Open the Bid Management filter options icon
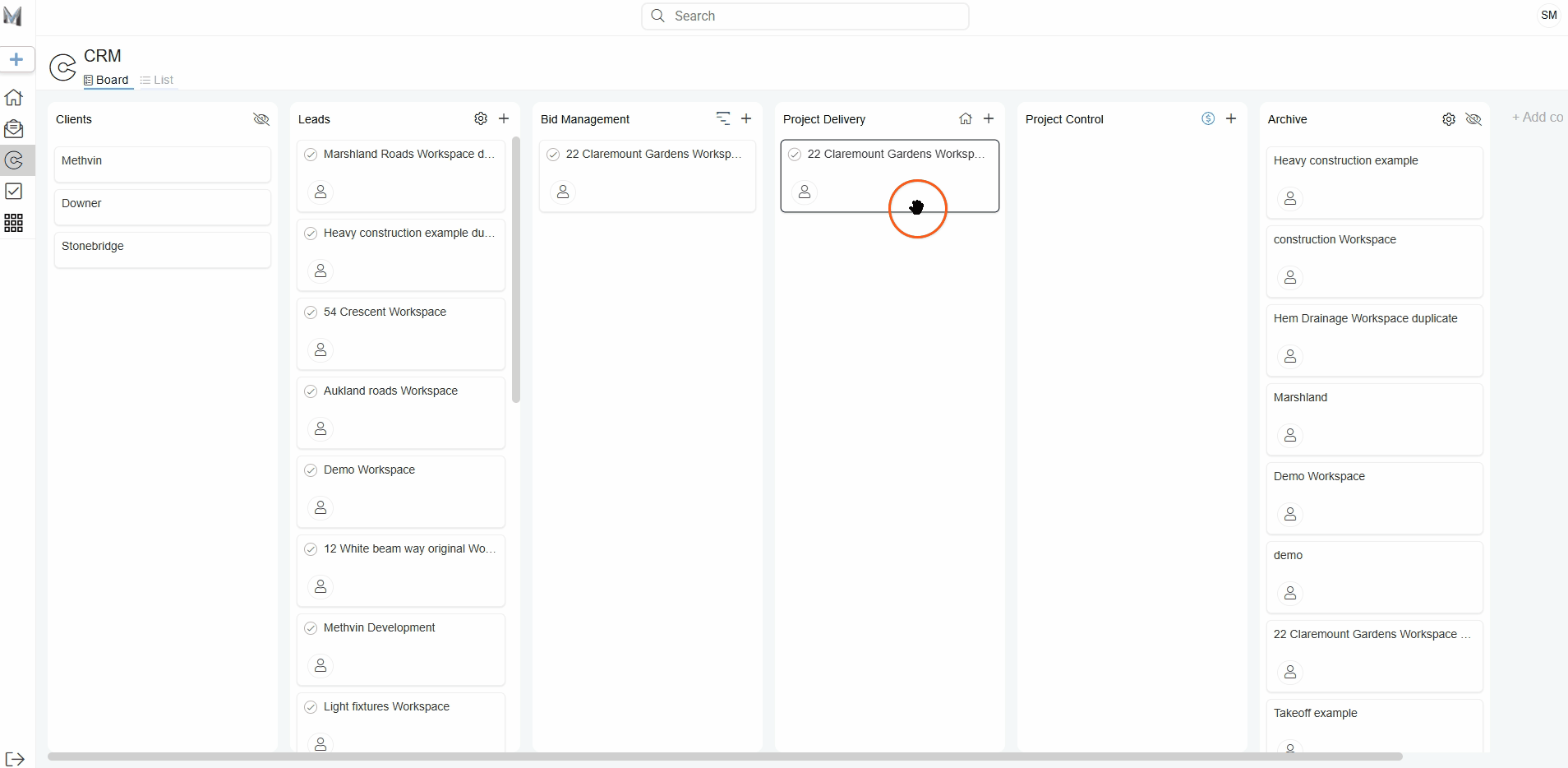The image size is (1568, 768). tap(723, 119)
